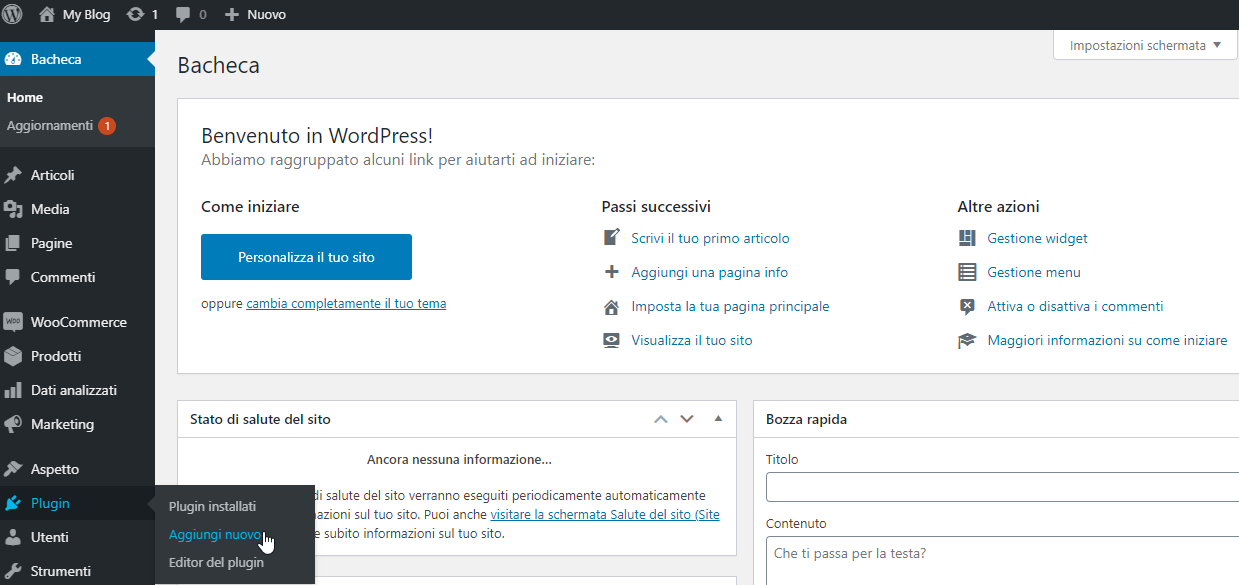Screen dimensions: 1239x585
Task: Click the My Blog site name
Action: click(x=86, y=15)
